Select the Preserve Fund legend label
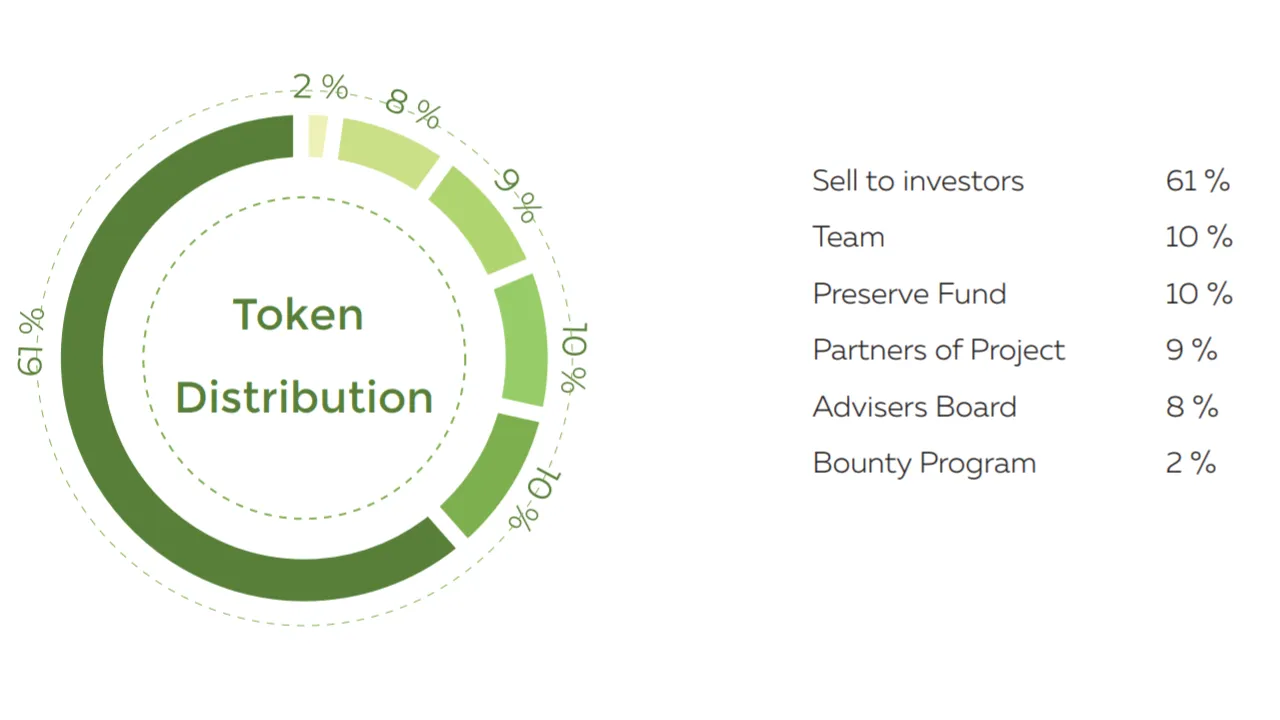Viewport: 1280px width, 720px height. tap(909, 294)
